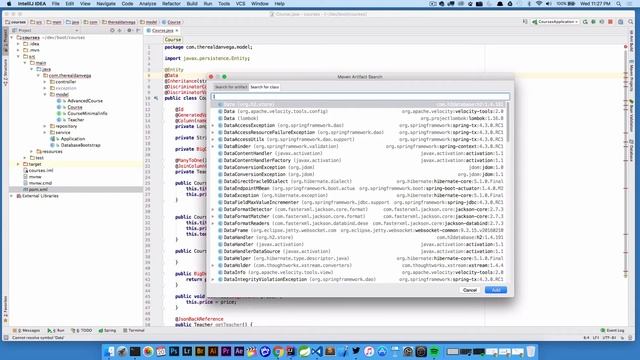The height and width of the screenshot is (360, 640).
Task: Click the Run button in the IDE toolbar
Action: coord(585,22)
